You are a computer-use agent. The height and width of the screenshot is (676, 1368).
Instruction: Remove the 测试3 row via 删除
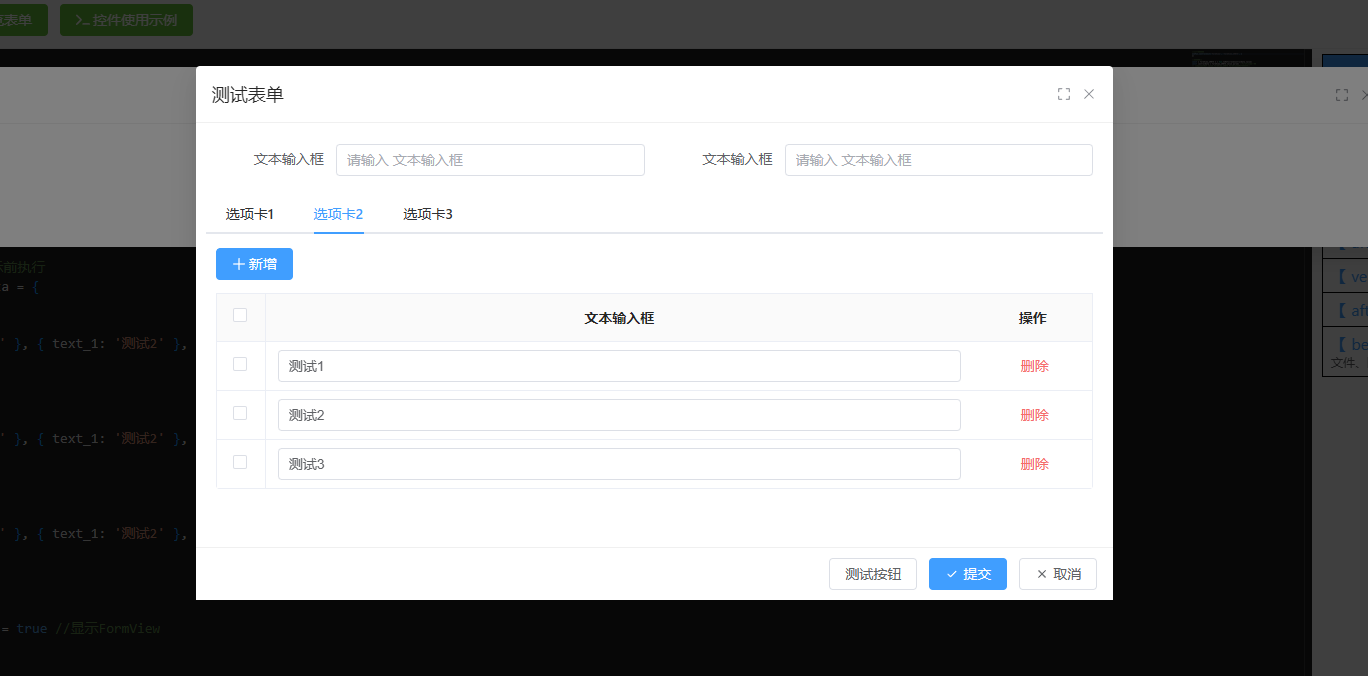point(1034,464)
